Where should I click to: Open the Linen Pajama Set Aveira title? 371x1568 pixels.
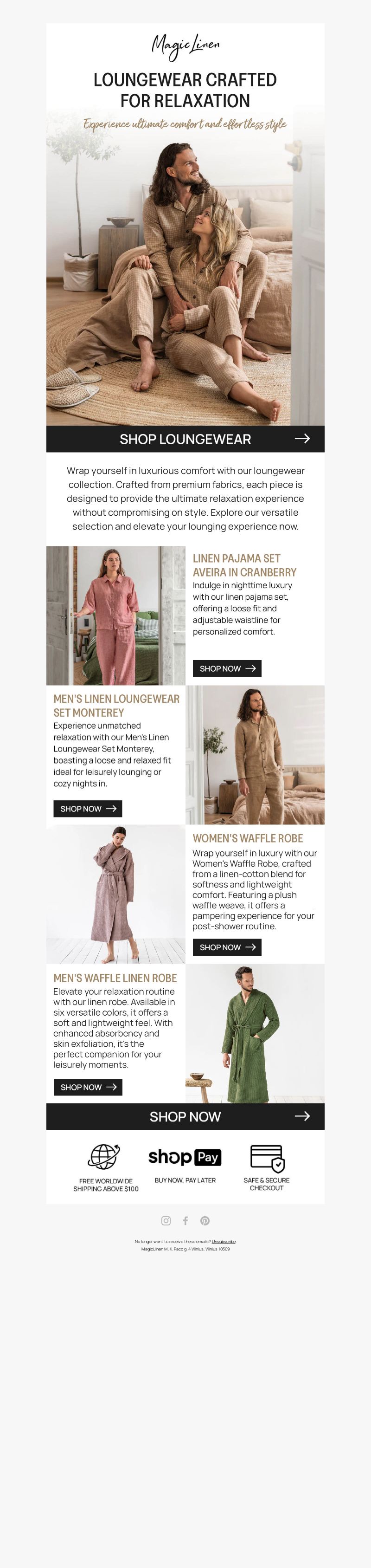pos(244,565)
